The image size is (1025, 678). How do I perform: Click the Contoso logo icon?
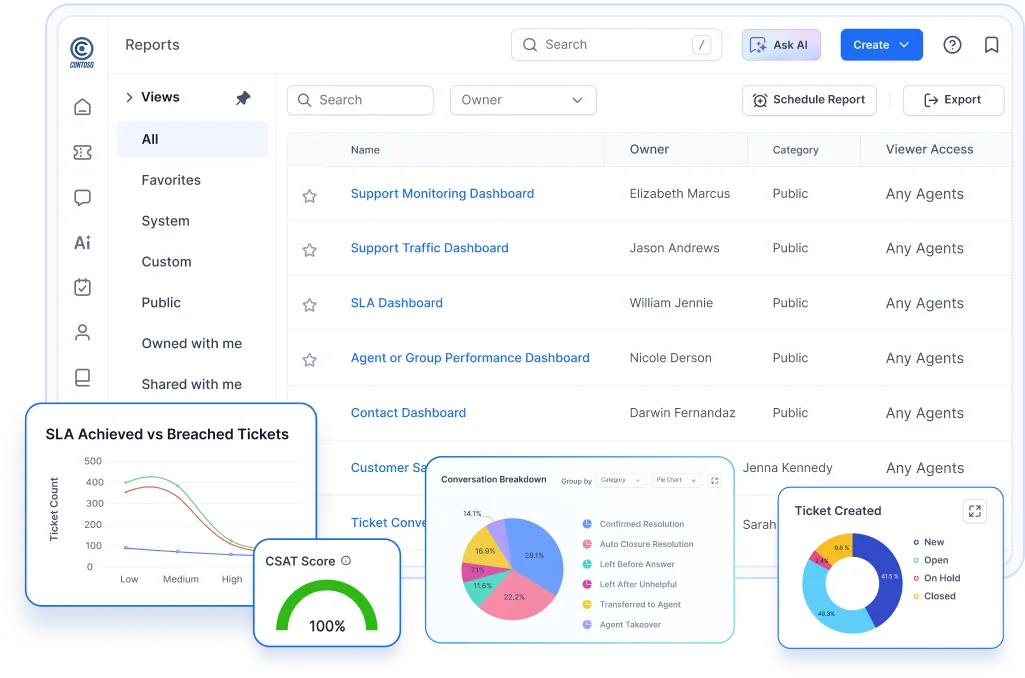pos(82,52)
